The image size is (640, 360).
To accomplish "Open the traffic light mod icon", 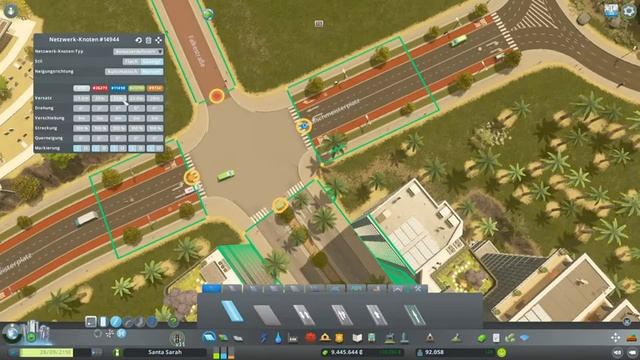I will point(177,338).
